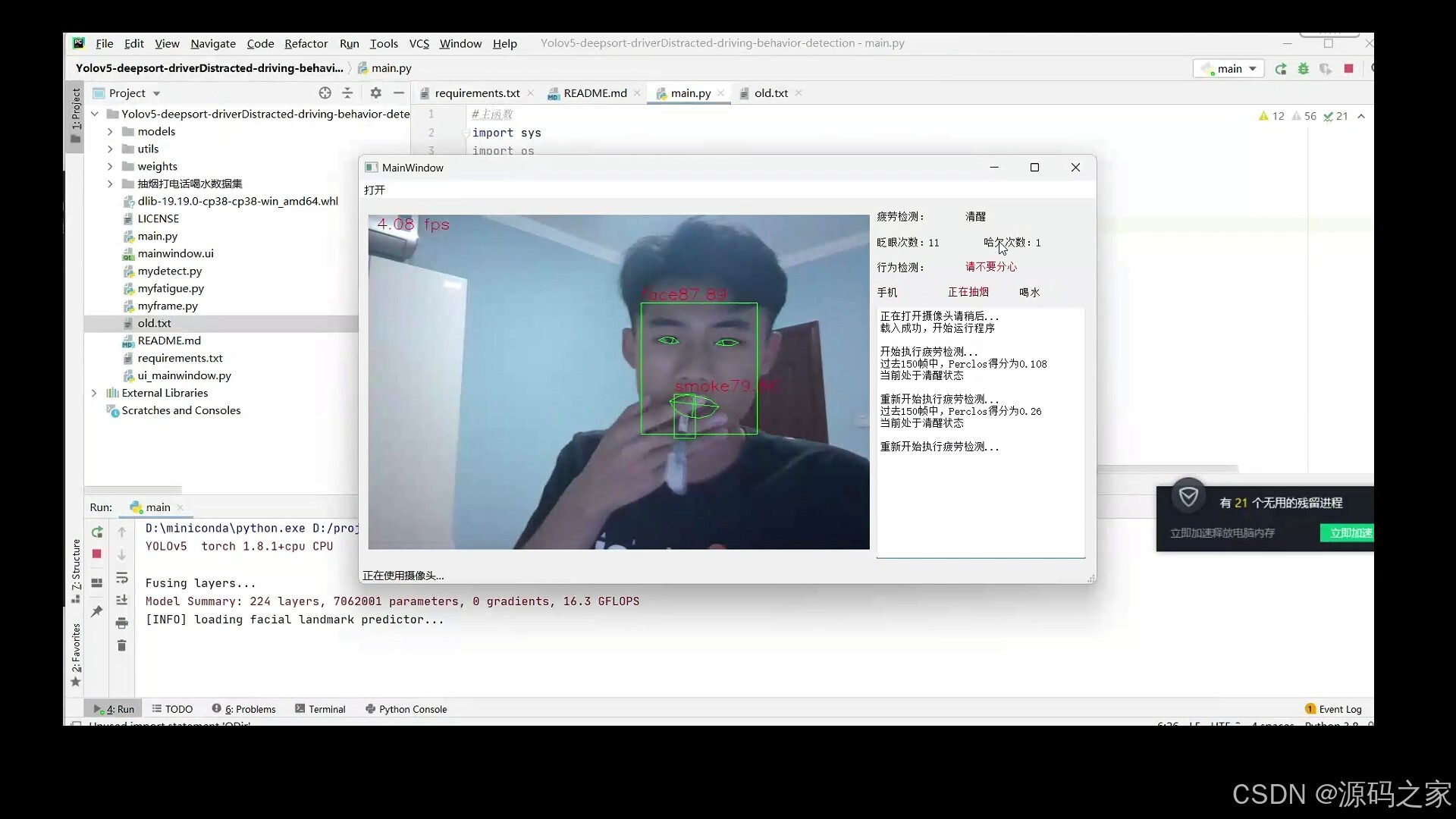Screen dimensions: 1456x819
Task: Toggle the soft-wrap icon in the Run console
Action: pyautogui.click(x=121, y=579)
